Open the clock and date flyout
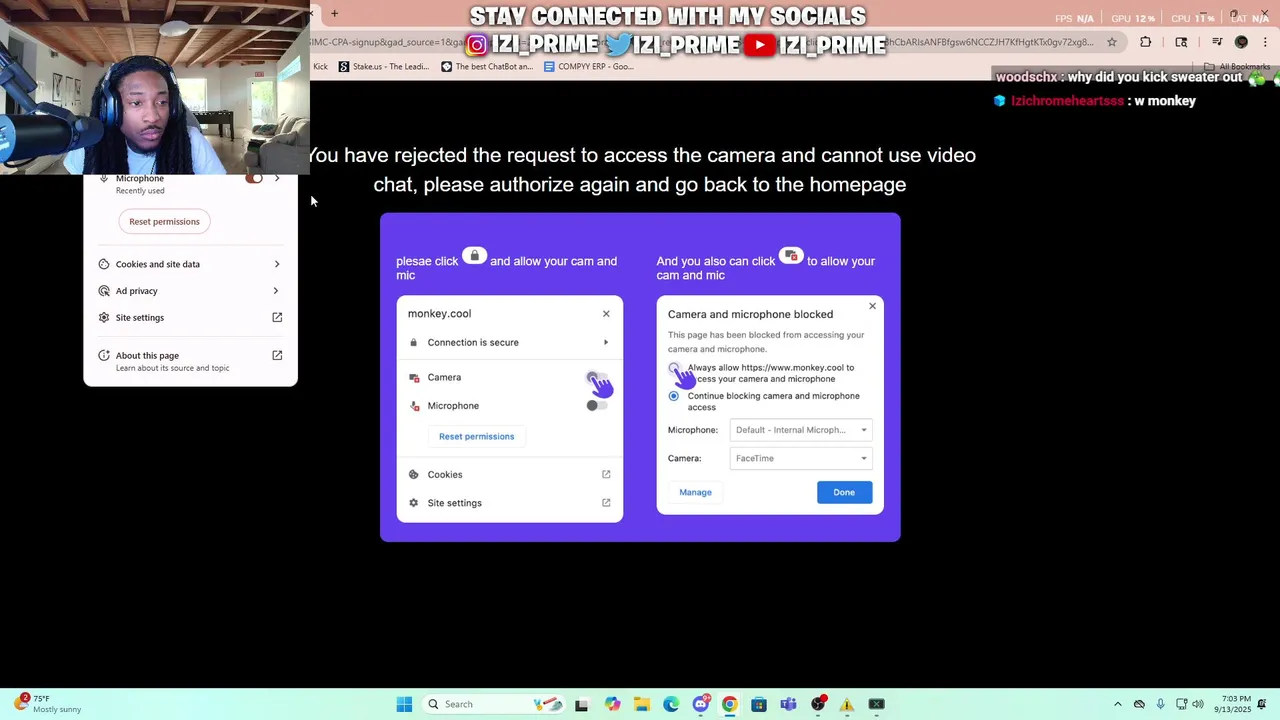Viewport: 1280px width, 720px height. coord(1233,704)
